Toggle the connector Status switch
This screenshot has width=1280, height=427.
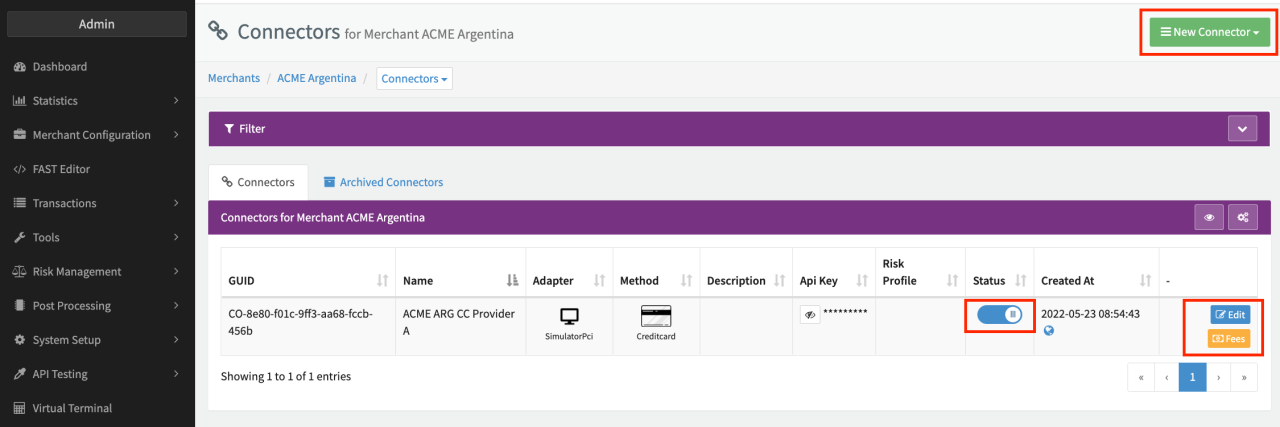(x=999, y=314)
